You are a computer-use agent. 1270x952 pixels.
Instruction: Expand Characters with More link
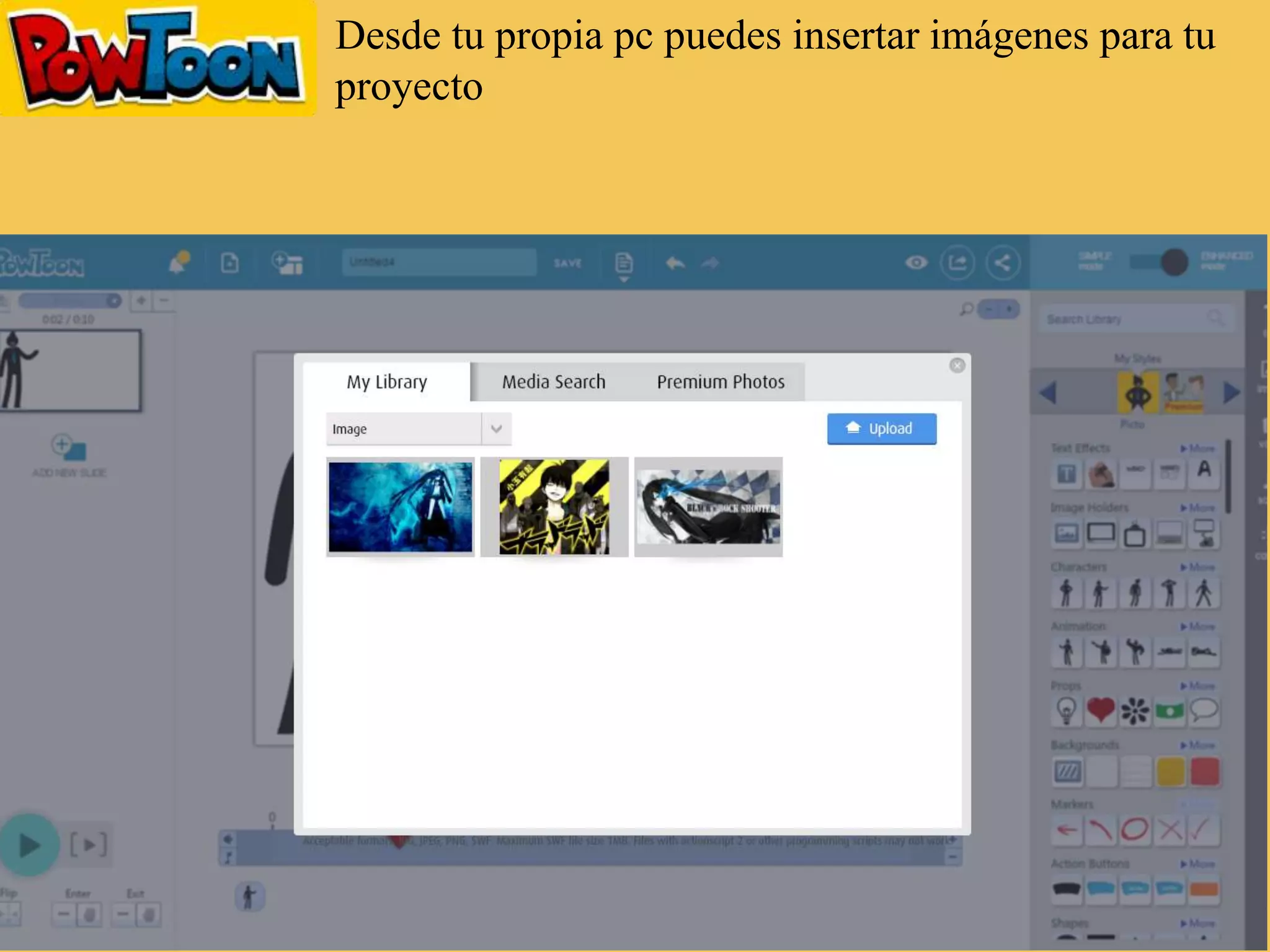tap(1198, 567)
